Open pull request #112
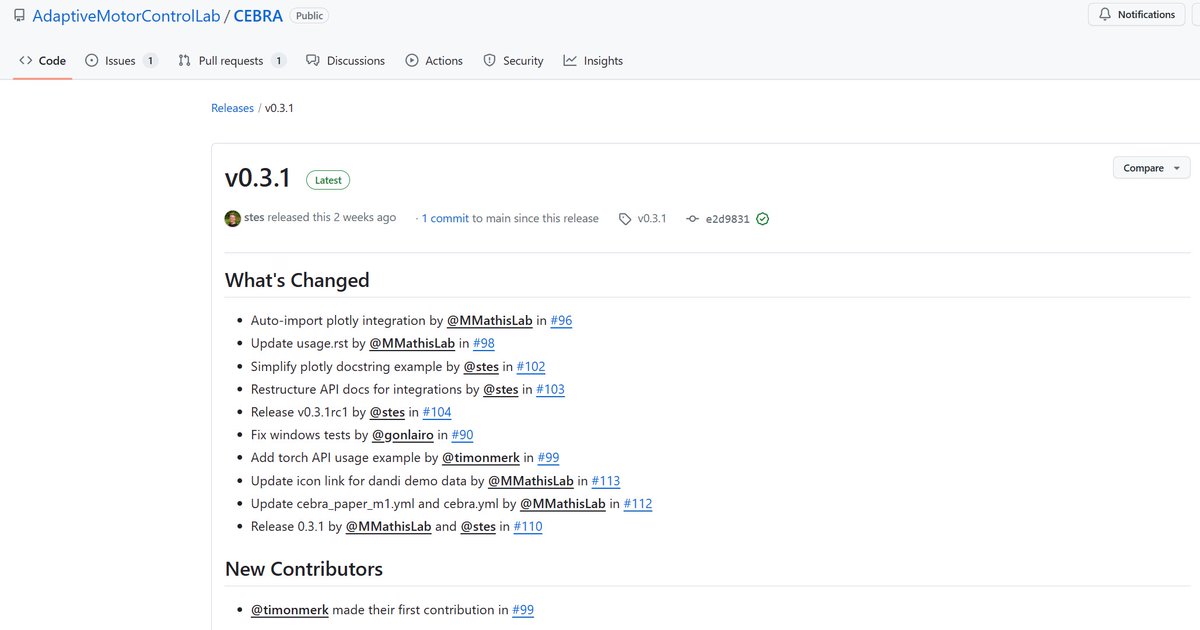The height and width of the screenshot is (630, 1200). coord(638,504)
